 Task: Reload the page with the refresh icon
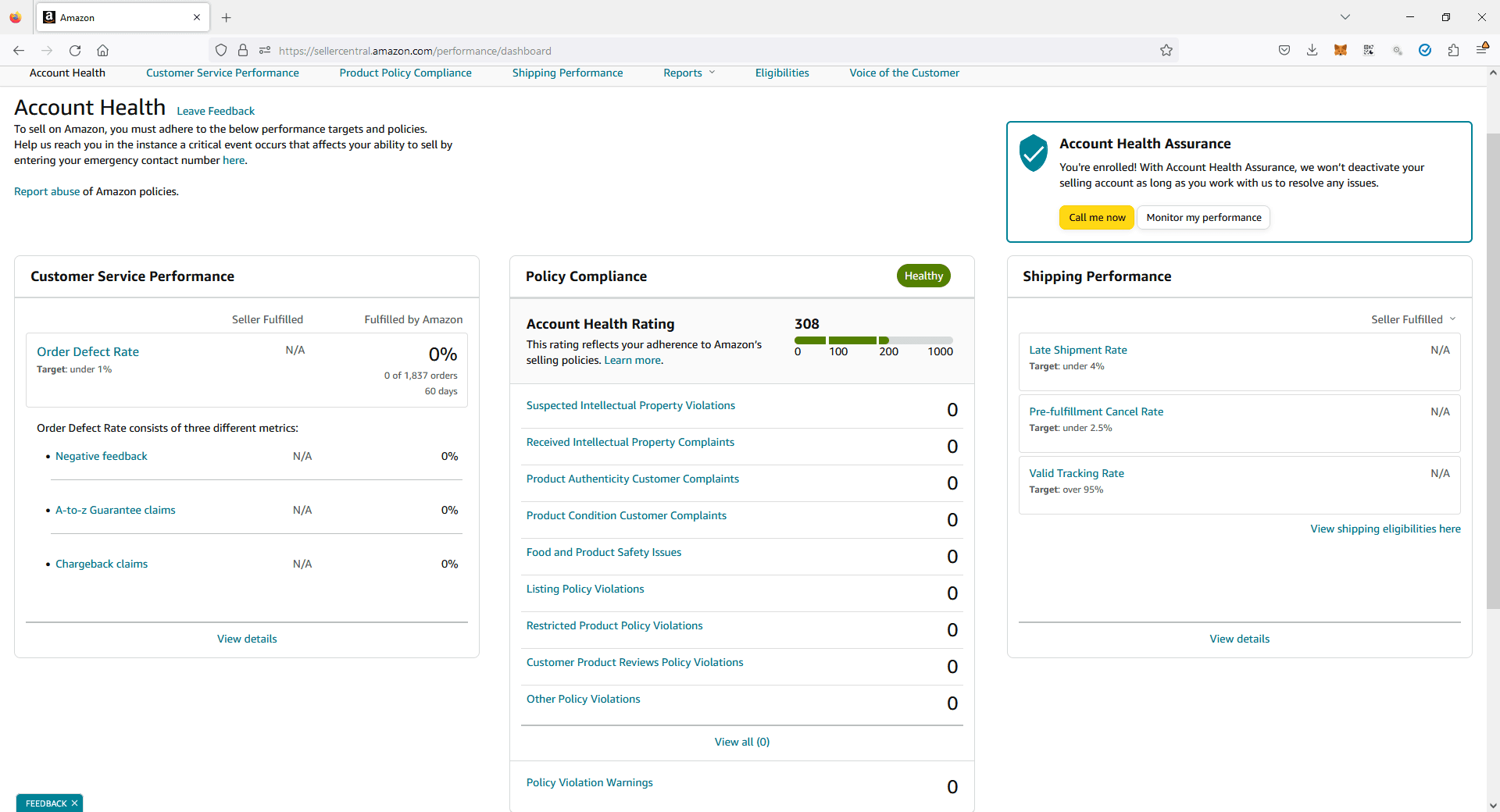(75, 51)
